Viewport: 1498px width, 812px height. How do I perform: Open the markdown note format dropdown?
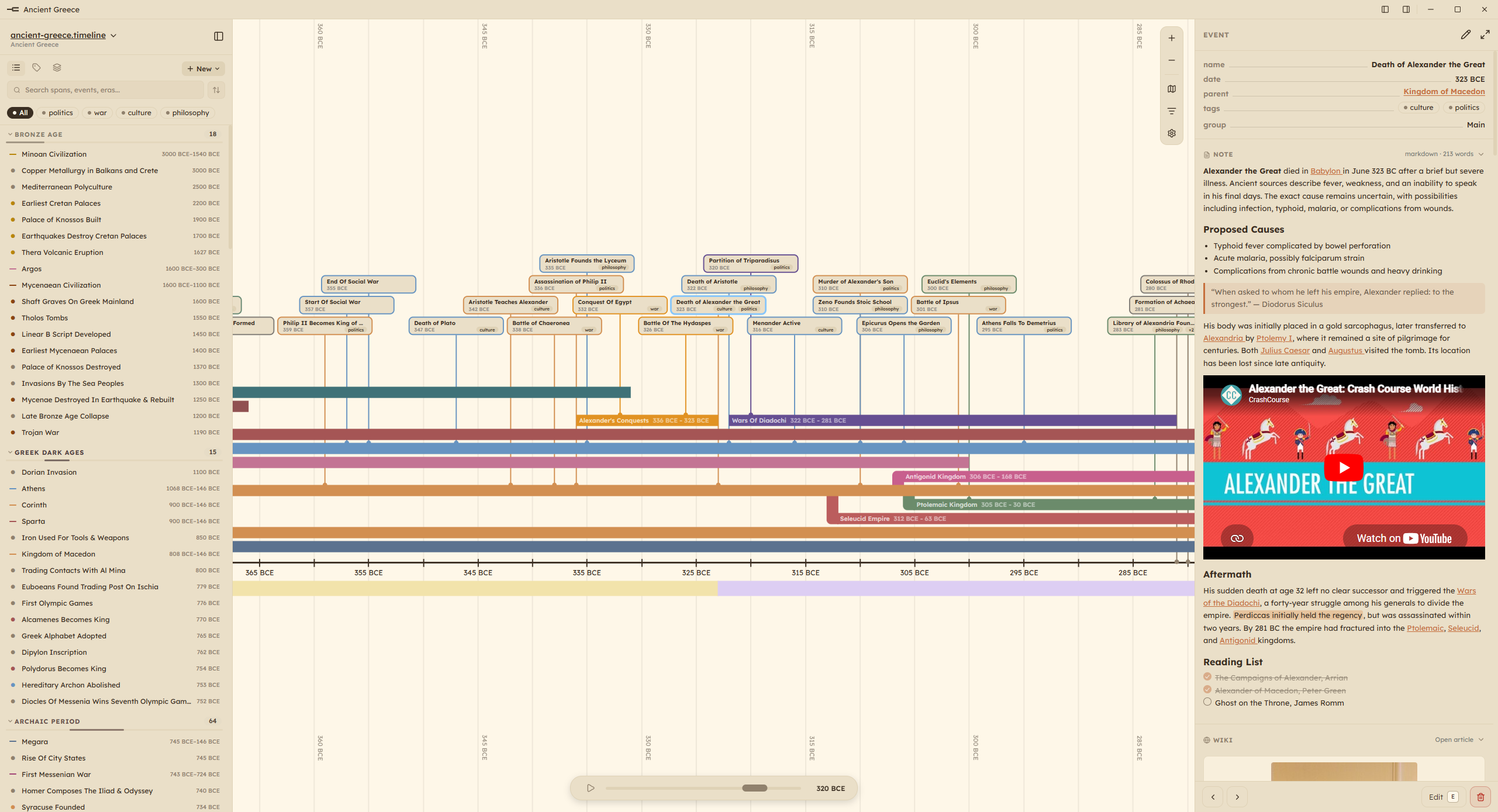(1444, 154)
